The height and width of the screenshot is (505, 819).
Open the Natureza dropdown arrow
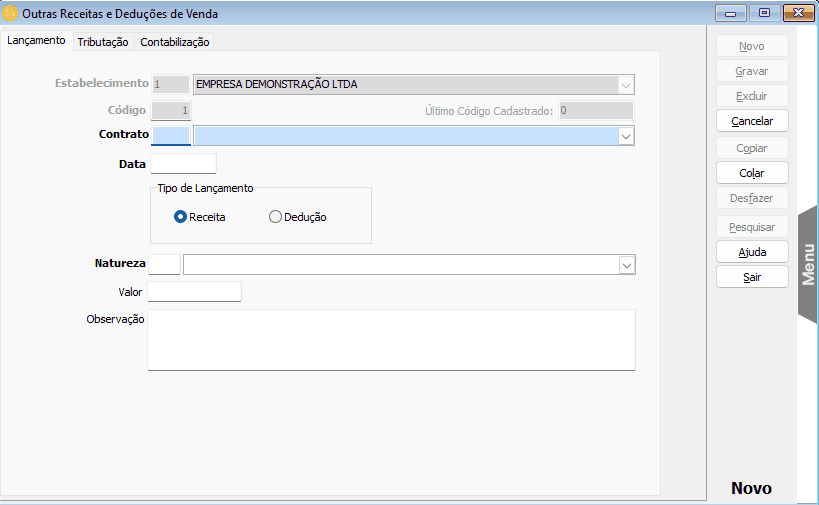click(x=626, y=265)
